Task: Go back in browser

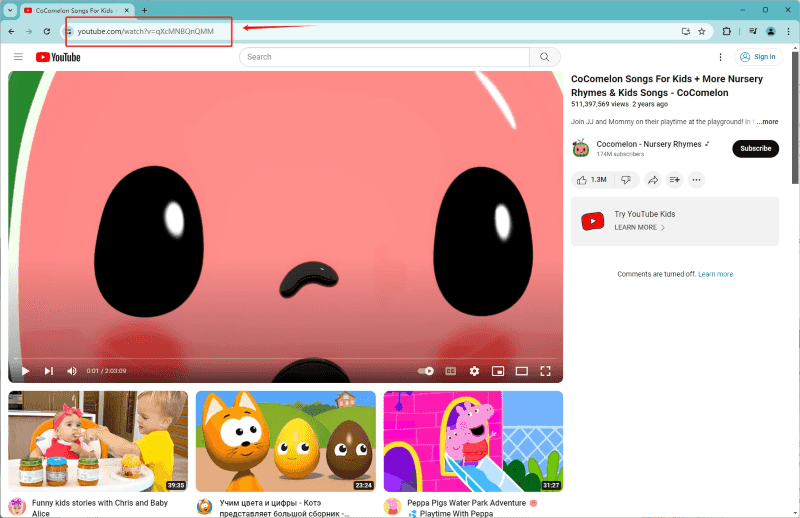Action: coord(11,31)
